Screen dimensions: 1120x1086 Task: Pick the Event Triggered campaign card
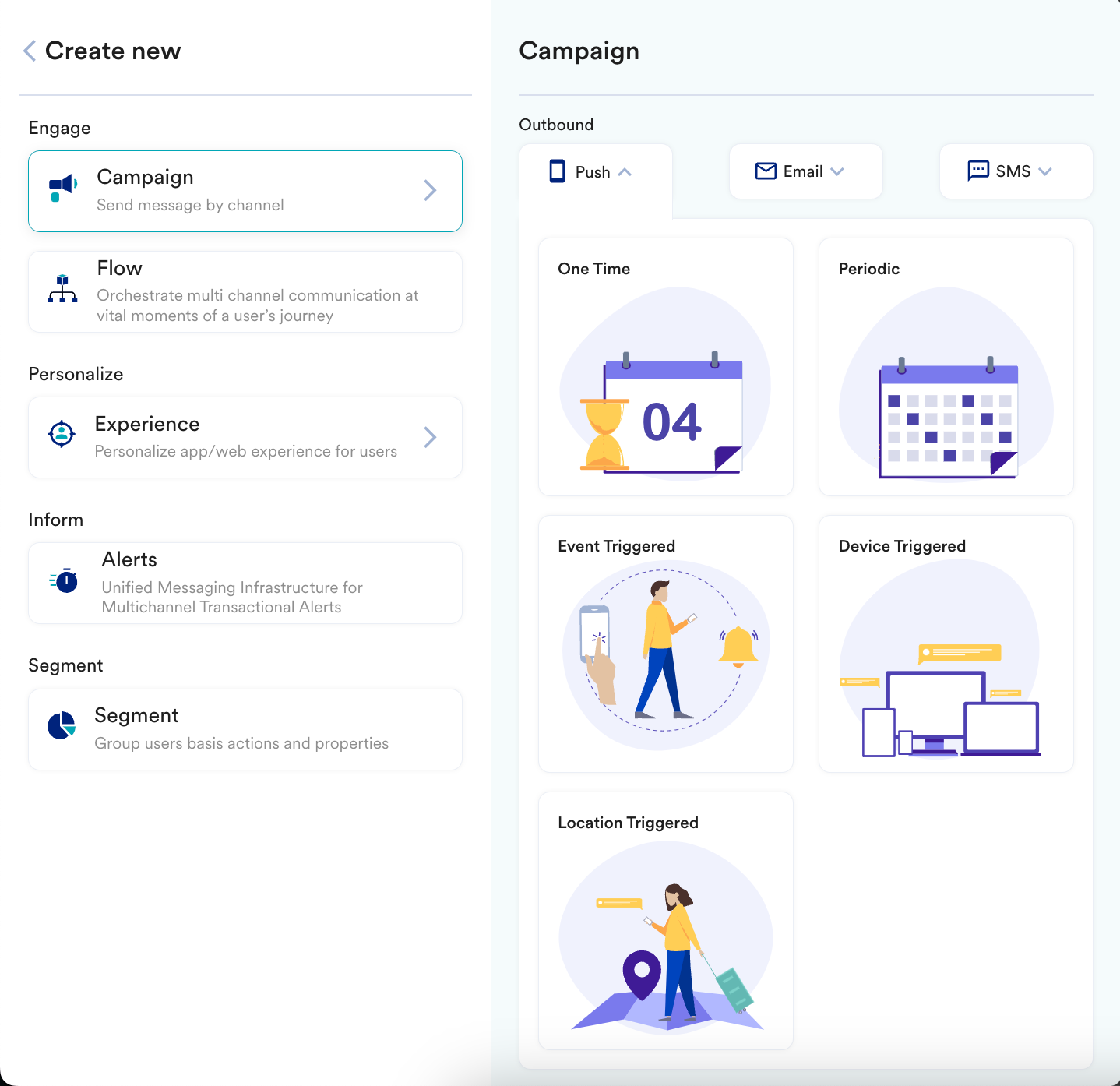pos(665,644)
